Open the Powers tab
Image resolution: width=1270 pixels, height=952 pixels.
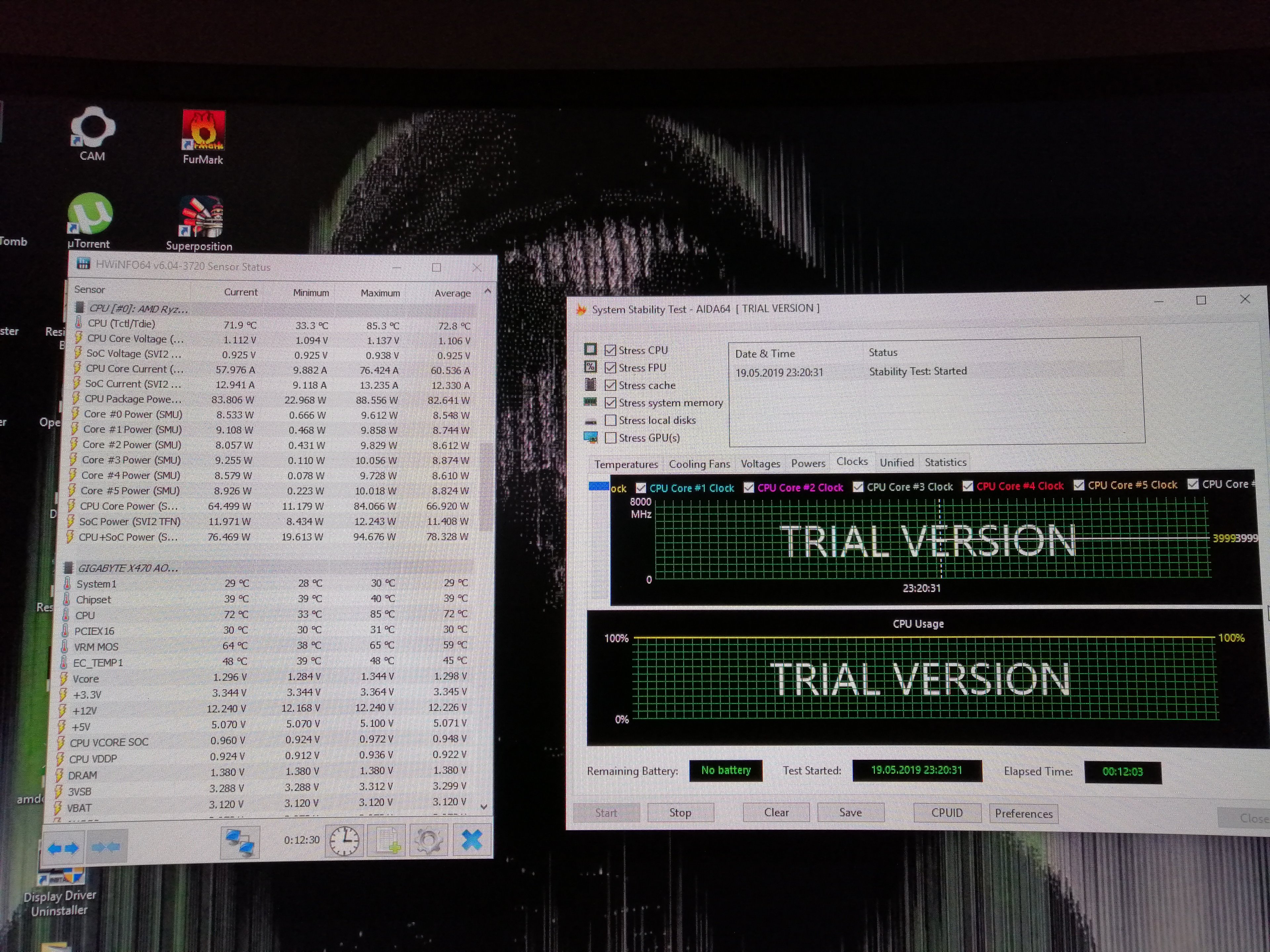pos(808,463)
